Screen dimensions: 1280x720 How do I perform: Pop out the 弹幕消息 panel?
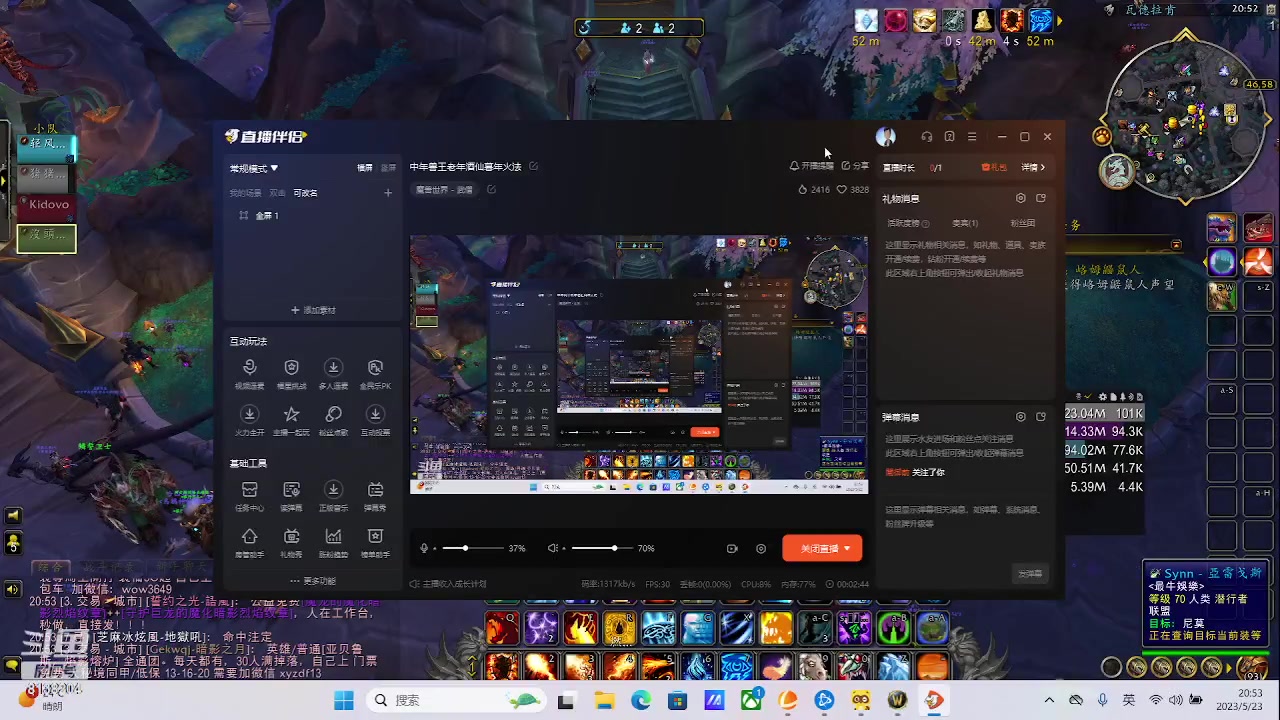pyautogui.click(x=1041, y=417)
